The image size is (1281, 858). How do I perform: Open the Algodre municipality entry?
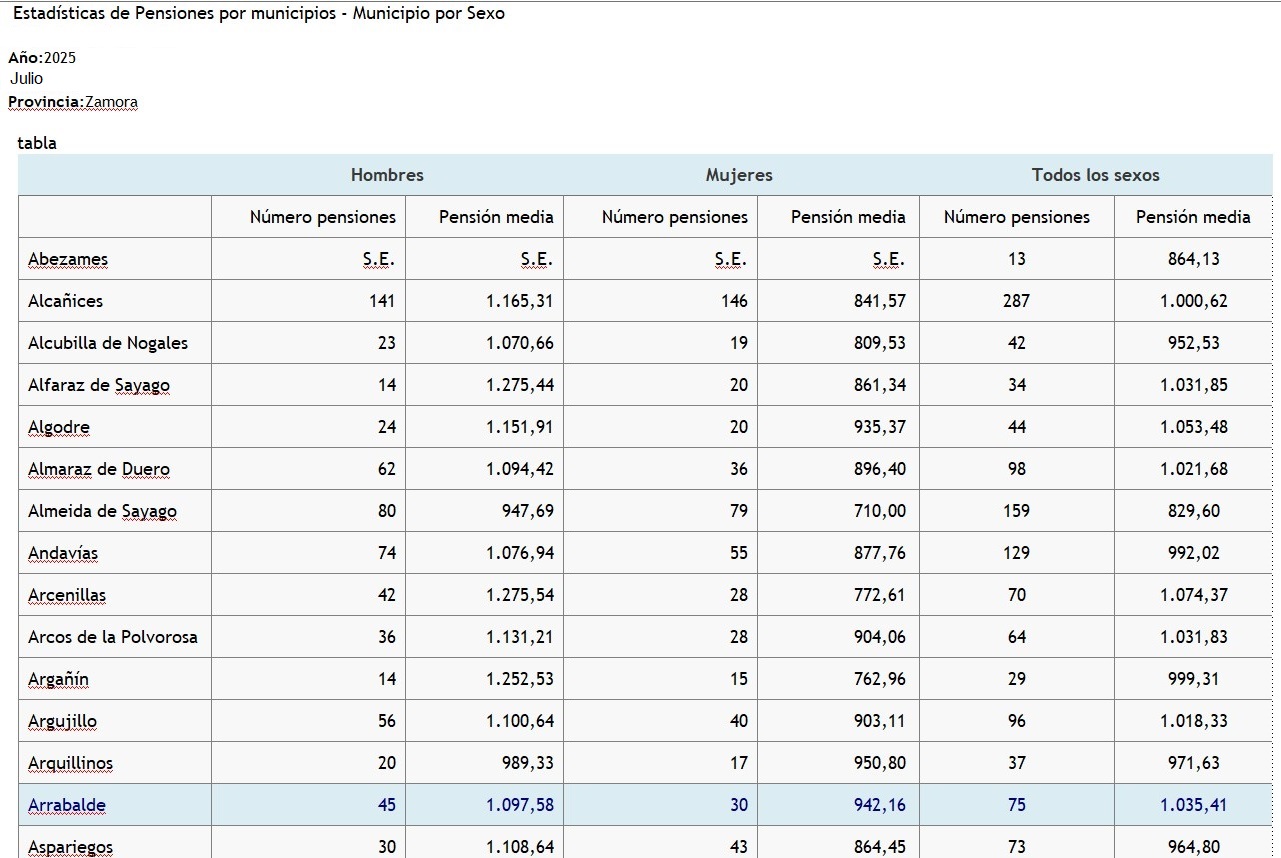point(59,427)
